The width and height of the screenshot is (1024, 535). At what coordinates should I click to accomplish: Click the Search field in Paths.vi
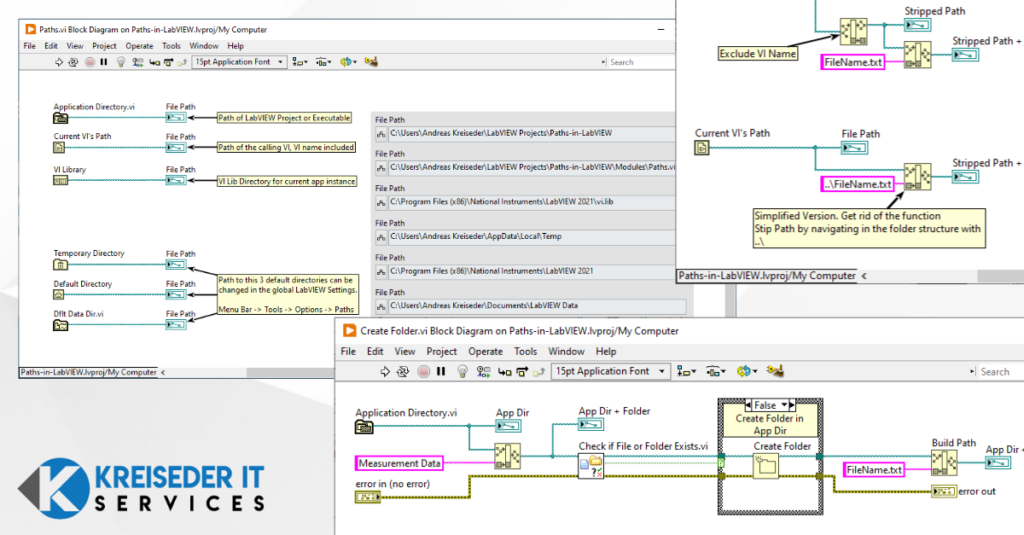pyautogui.click(x=638, y=62)
